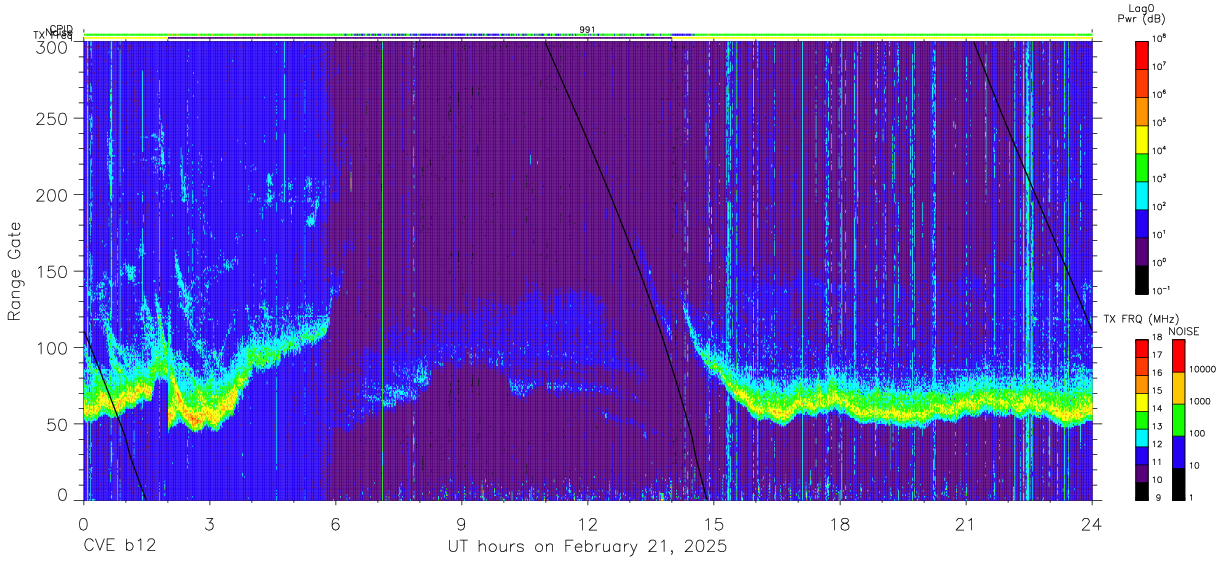The width and height of the screenshot is (1228, 567).
Task: Click the CPID frequency strip above the plot
Action: click(588, 35)
